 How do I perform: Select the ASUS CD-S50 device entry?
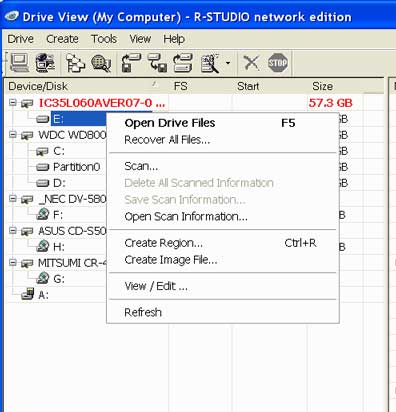pos(72,231)
